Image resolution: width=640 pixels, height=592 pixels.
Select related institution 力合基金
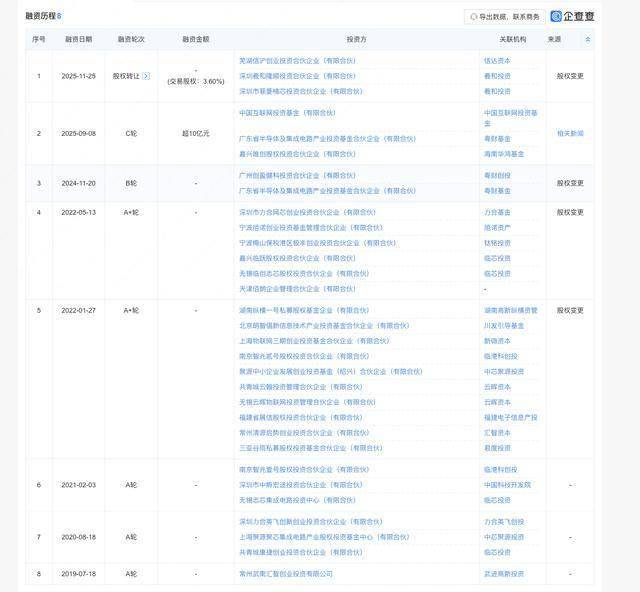[x=497, y=212]
